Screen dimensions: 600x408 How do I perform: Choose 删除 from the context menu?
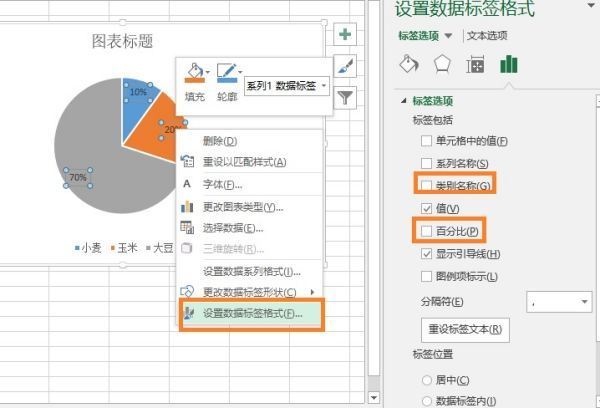pos(249,141)
